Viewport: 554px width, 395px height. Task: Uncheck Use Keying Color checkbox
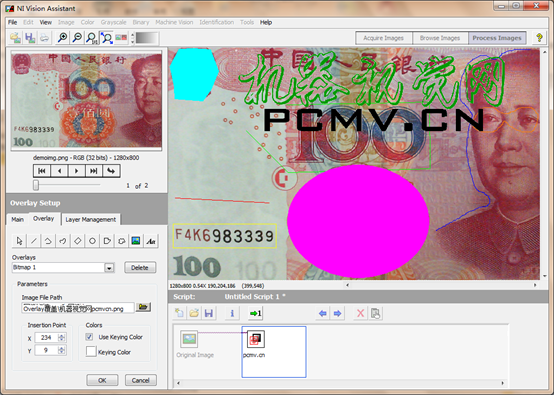tap(89, 337)
